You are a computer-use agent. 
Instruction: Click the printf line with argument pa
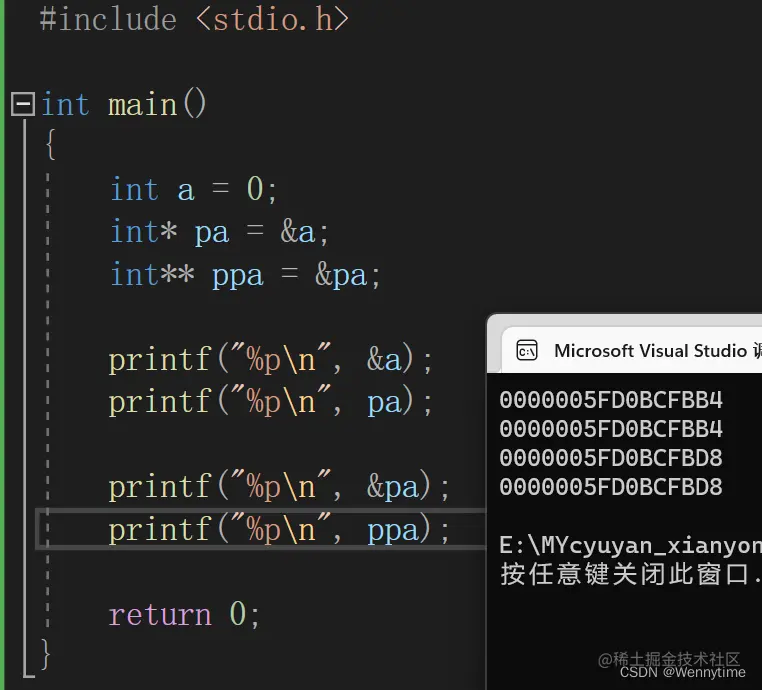270,402
